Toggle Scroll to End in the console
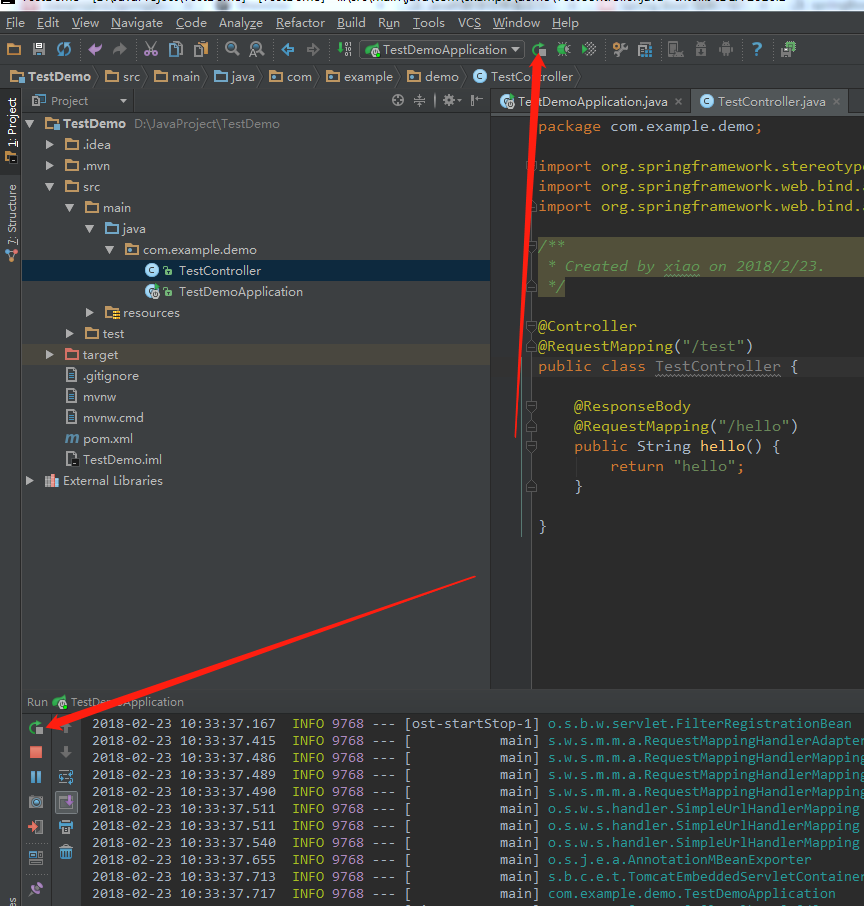 [66, 802]
